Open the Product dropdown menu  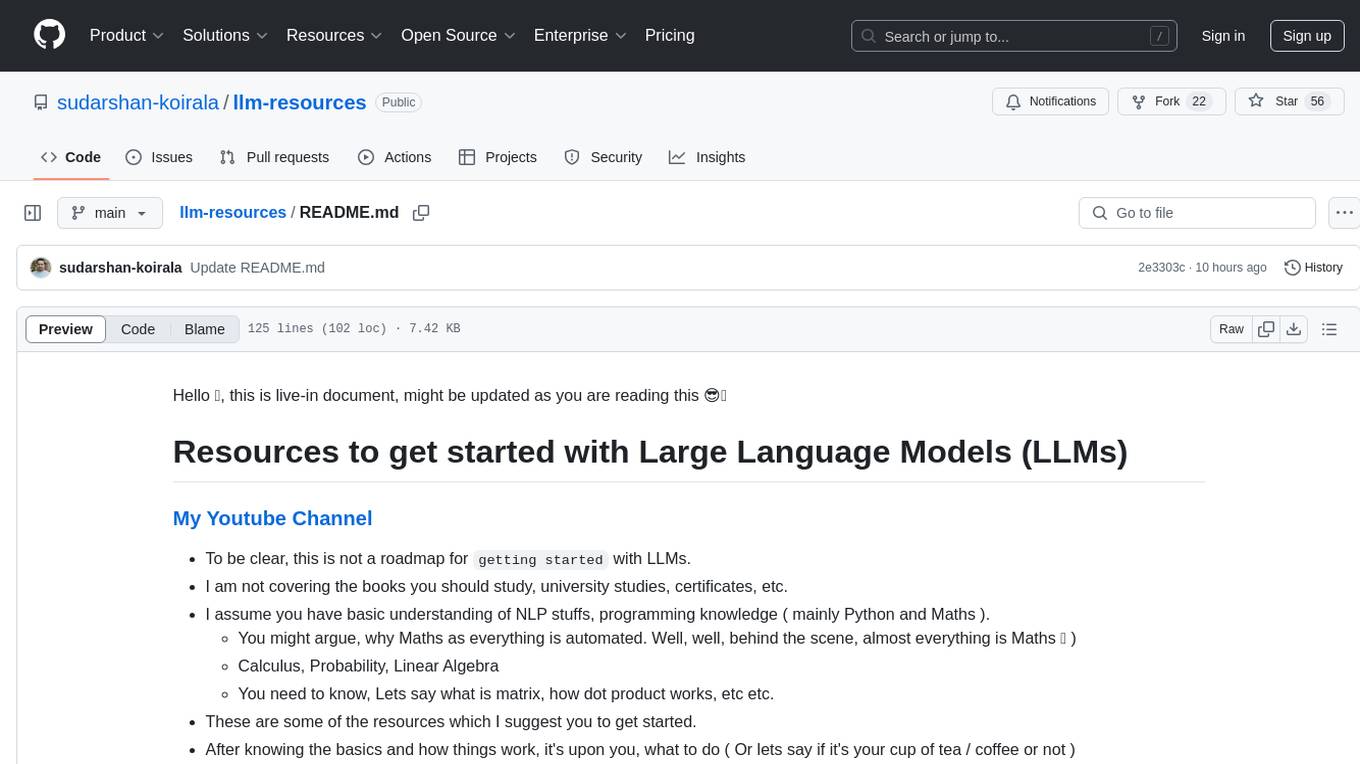click(127, 35)
